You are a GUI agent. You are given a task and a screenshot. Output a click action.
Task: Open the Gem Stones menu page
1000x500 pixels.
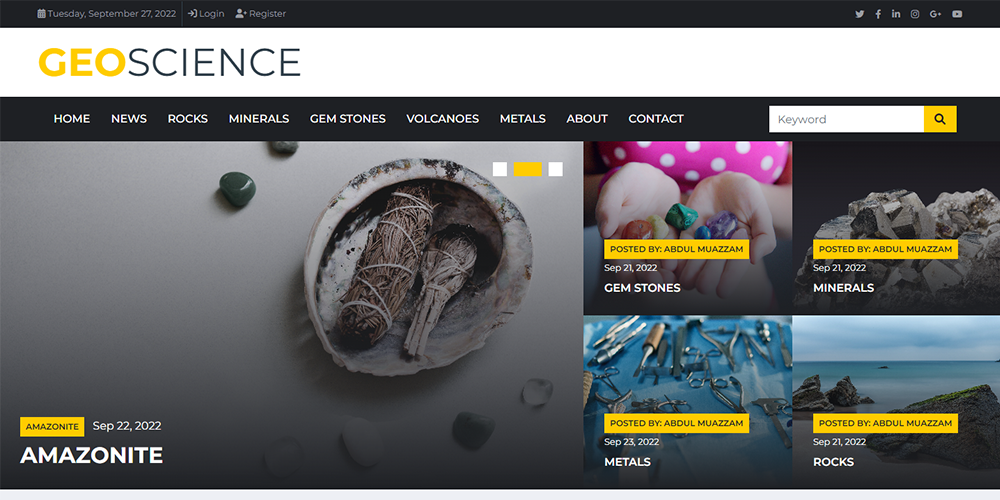[x=347, y=119]
